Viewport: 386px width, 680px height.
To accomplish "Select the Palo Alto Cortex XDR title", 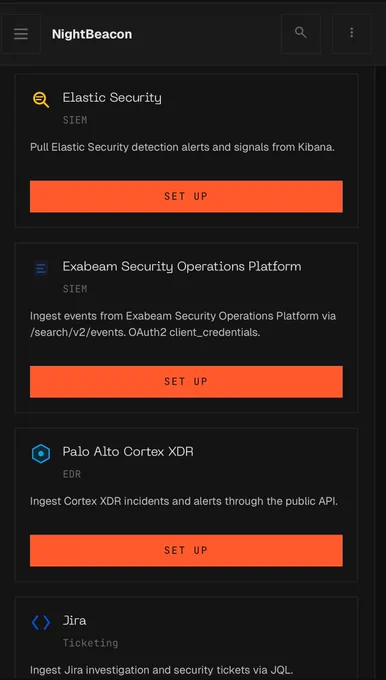I will tap(128, 452).
